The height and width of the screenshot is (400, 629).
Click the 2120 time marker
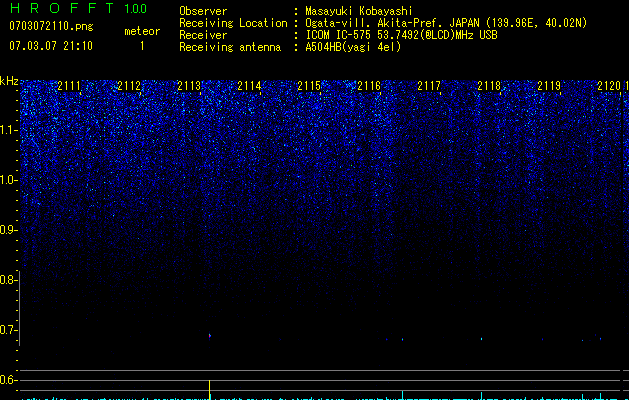click(x=609, y=86)
